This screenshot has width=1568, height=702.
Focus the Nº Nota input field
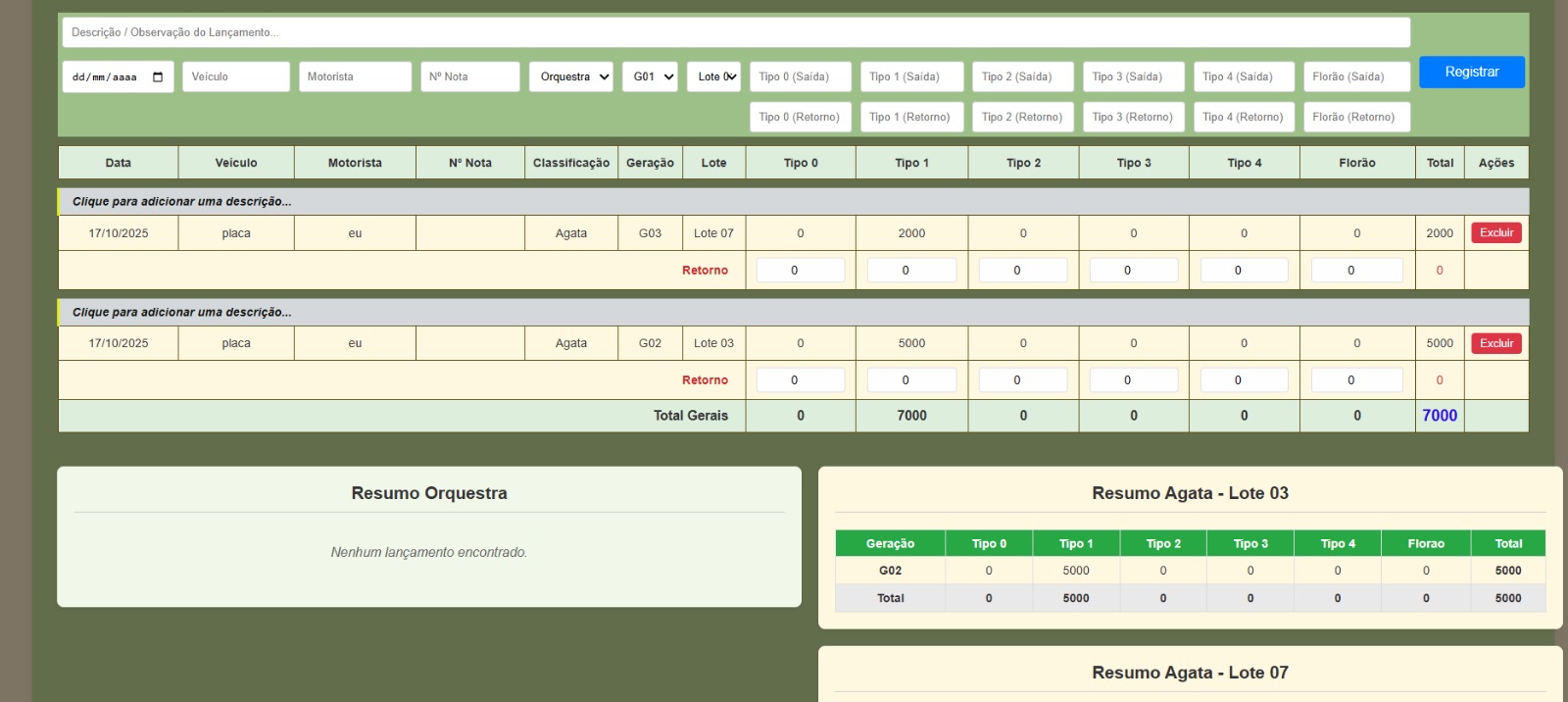[x=470, y=76]
